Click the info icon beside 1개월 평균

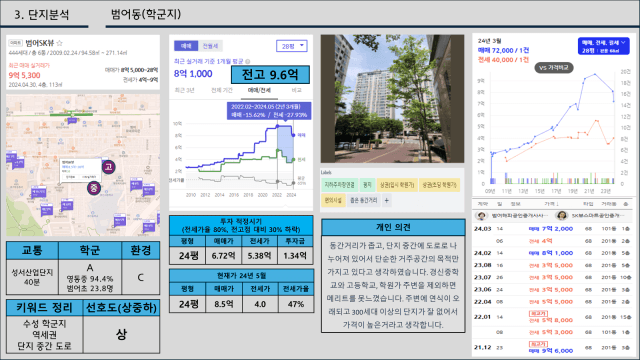click(247, 61)
